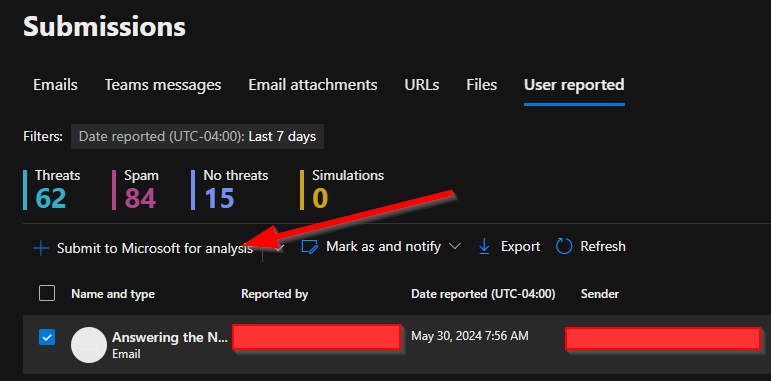
Task: Open the Answering the N... submission
Action: [x=170, y=337]
